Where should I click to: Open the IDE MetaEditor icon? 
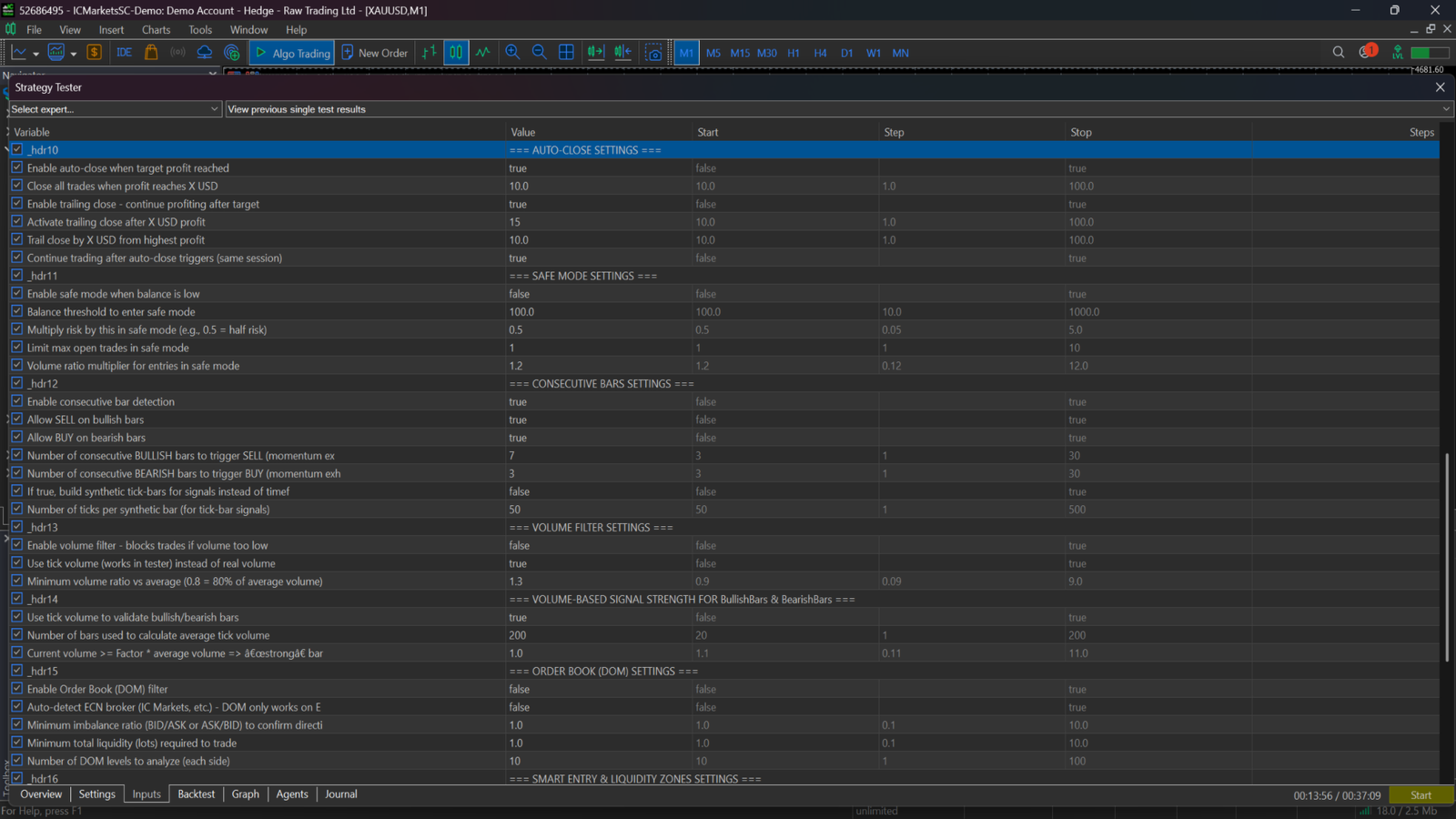[124, 53]
